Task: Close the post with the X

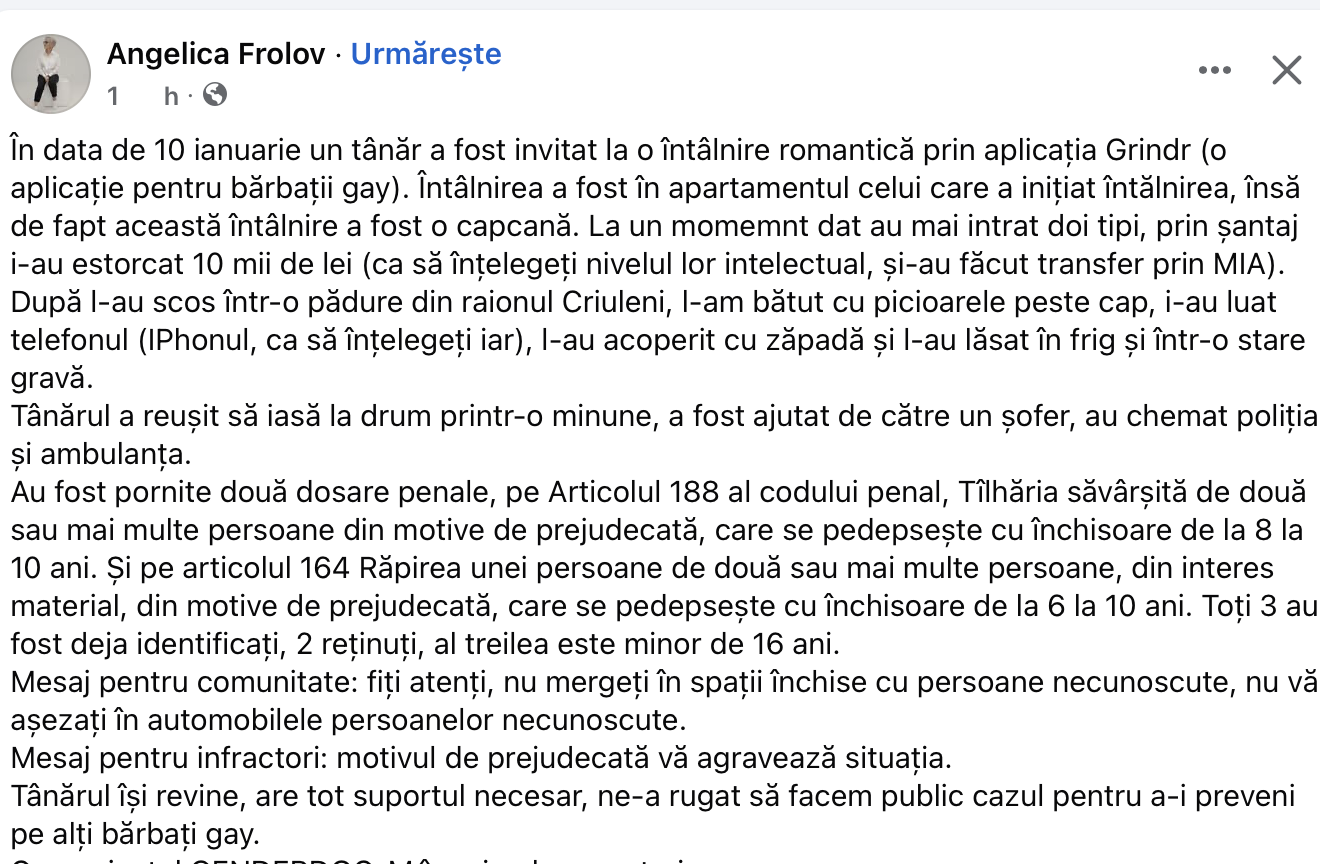Action: (x=1286, y=70)
